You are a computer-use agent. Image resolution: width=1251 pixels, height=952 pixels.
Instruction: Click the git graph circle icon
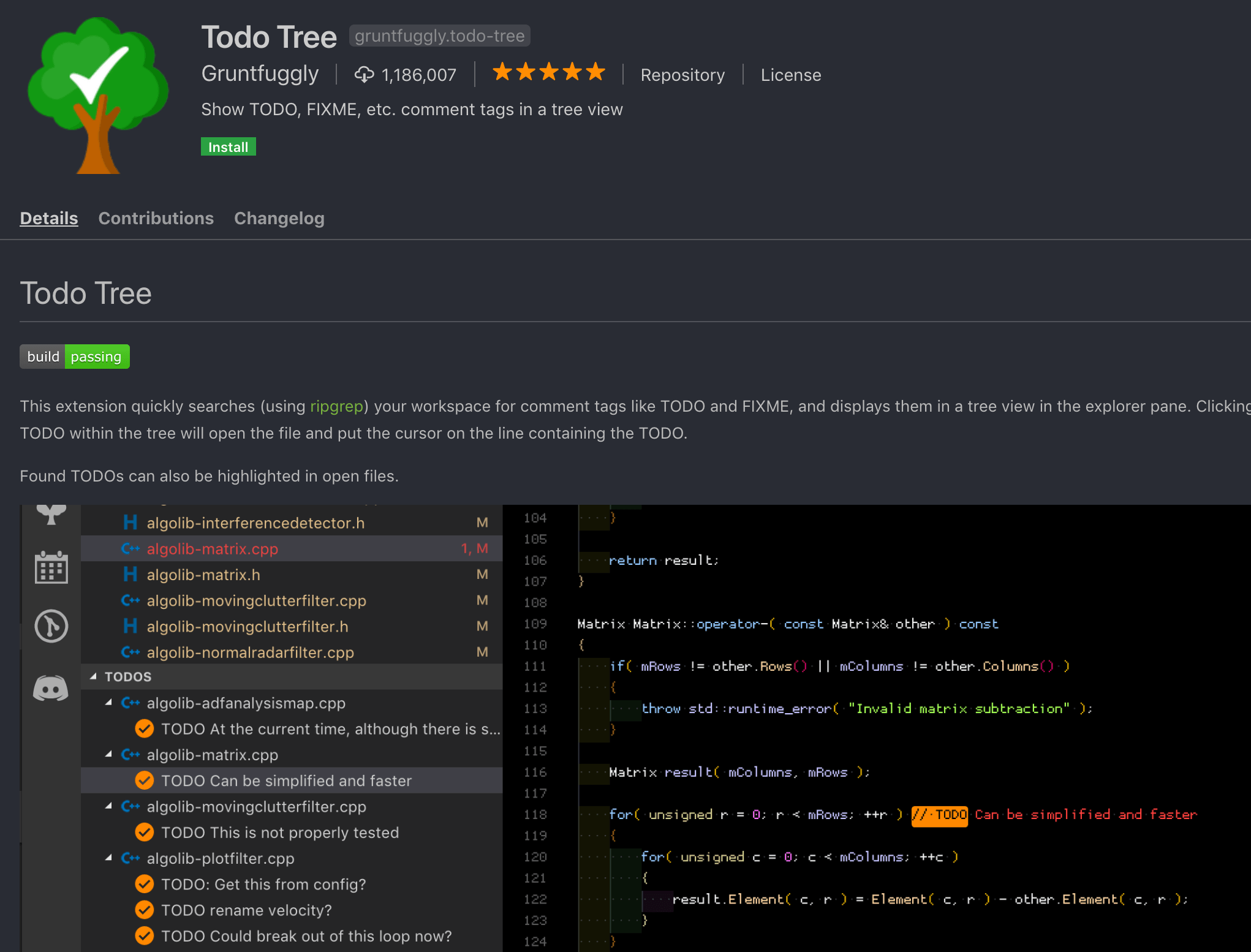[x=51, y=626]
